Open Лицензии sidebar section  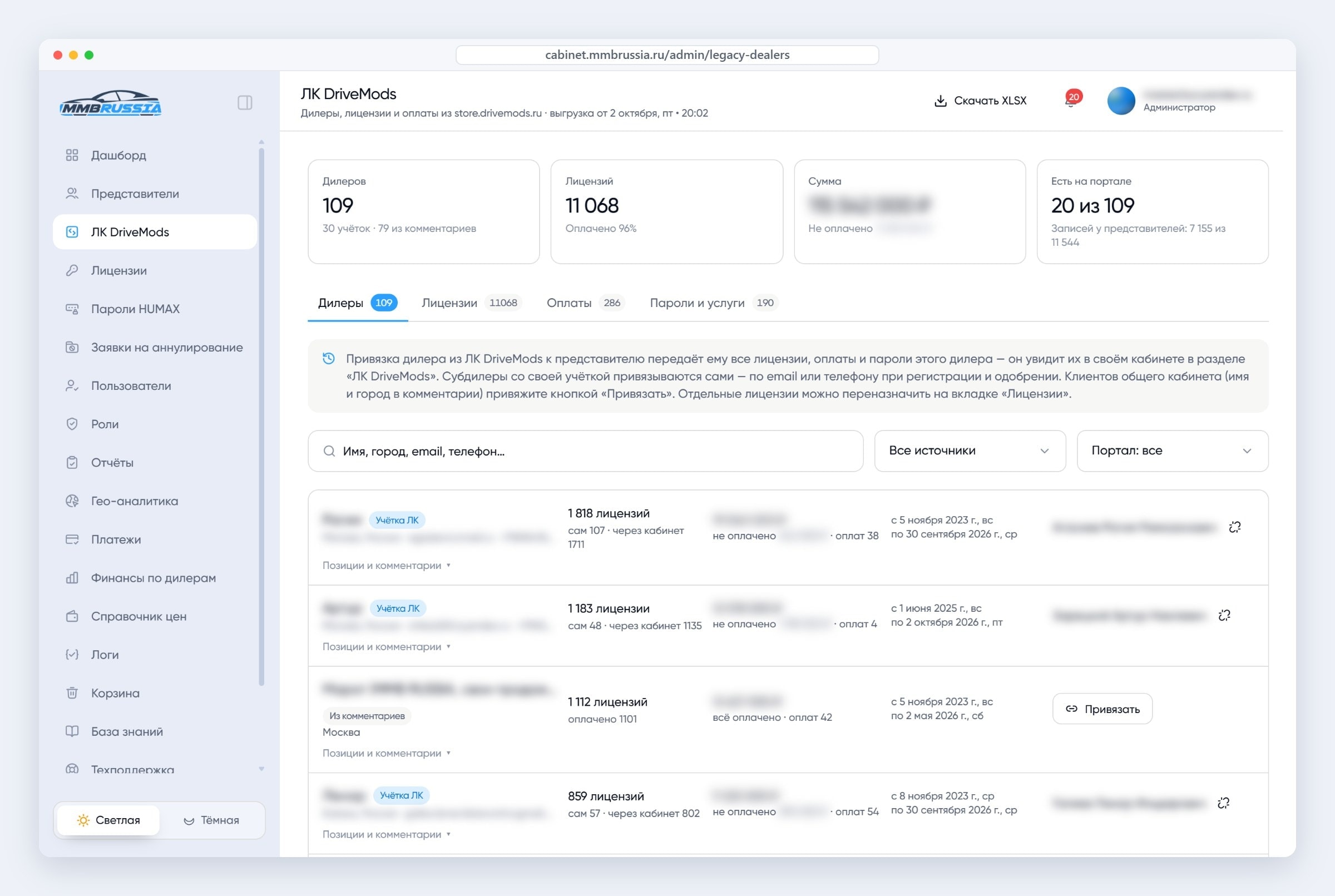155,270
